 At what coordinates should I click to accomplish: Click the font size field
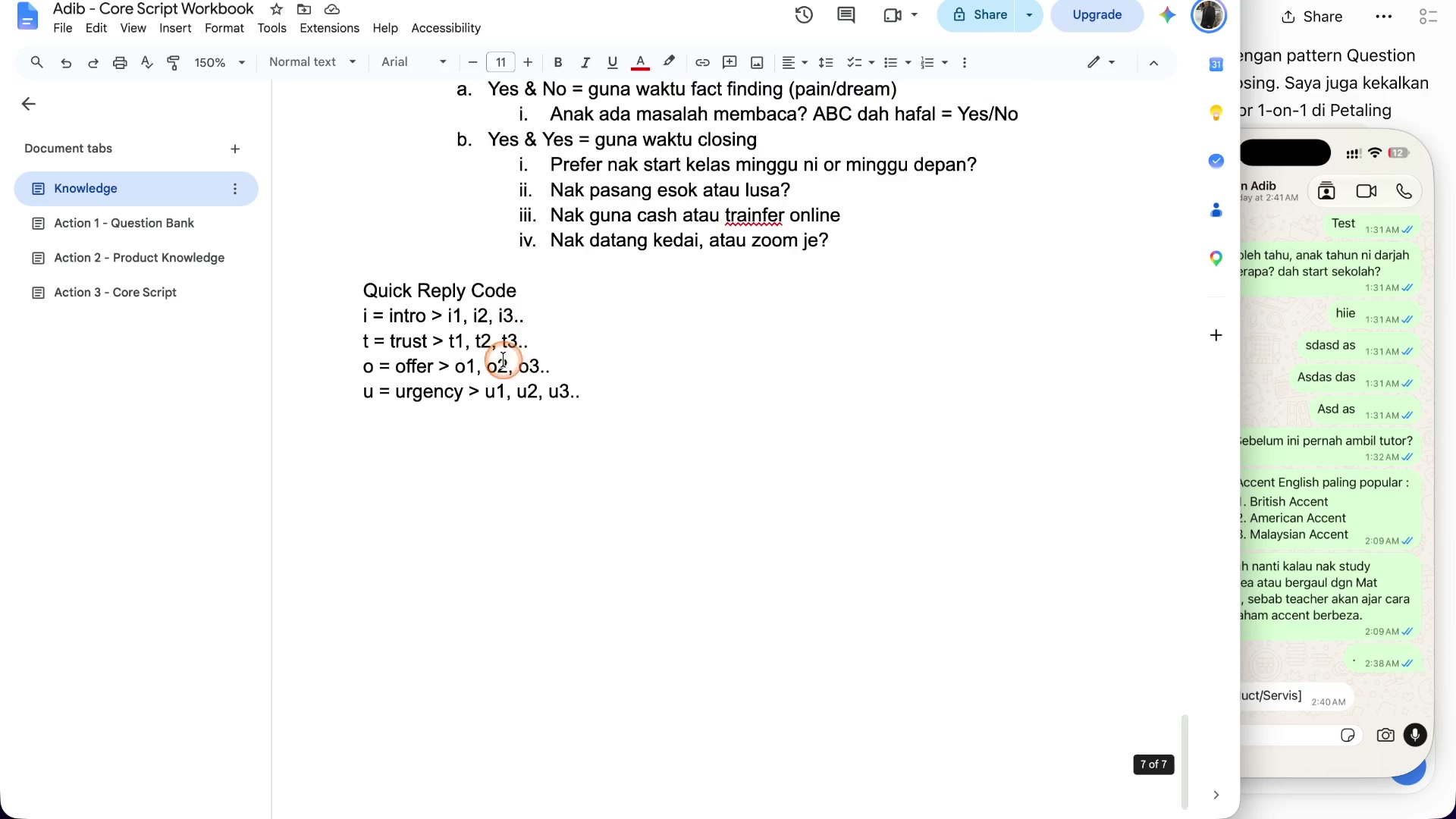pyautogui.click(x=500, y=63)
